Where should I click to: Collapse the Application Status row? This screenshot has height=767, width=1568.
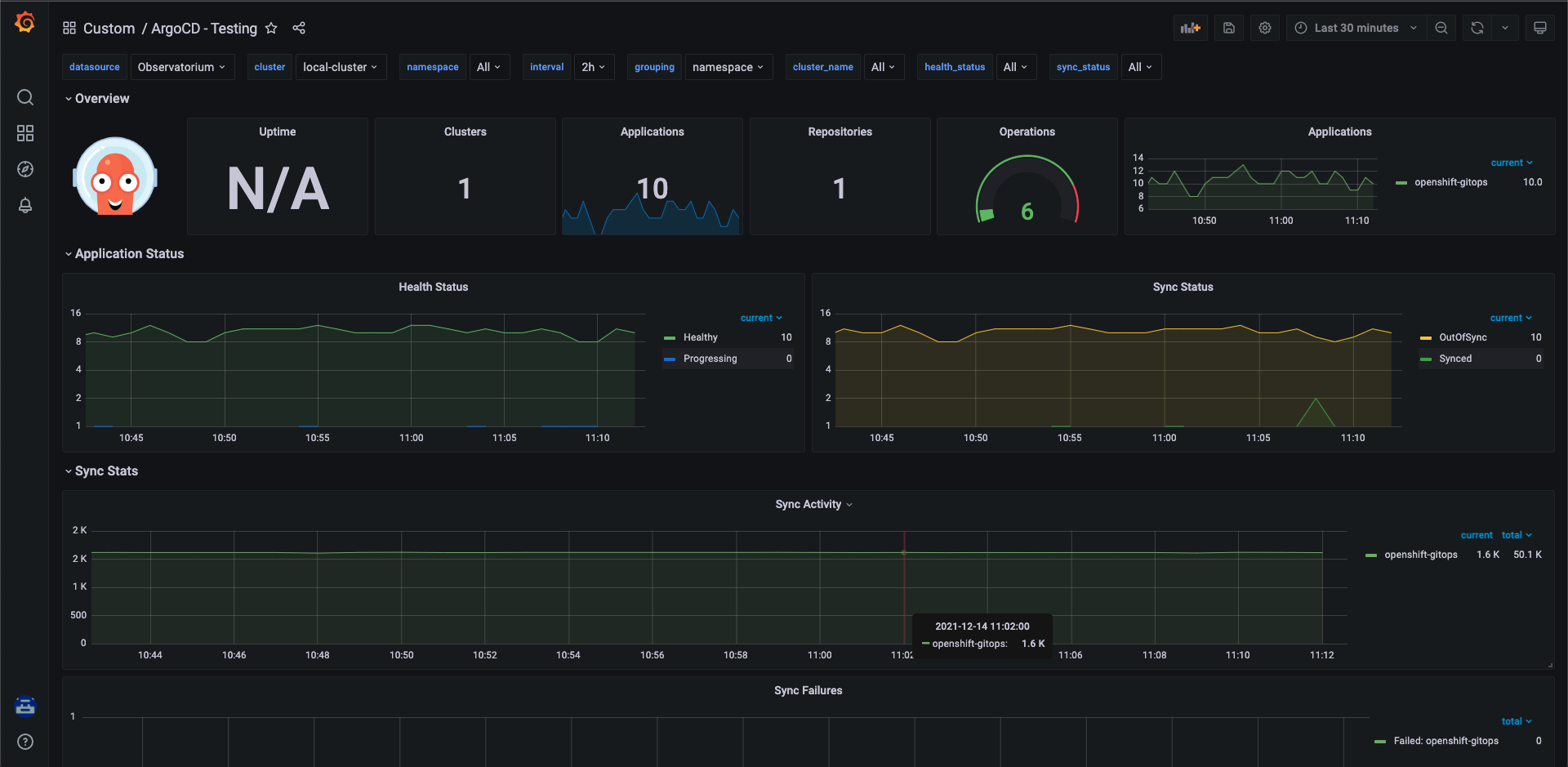124,253
